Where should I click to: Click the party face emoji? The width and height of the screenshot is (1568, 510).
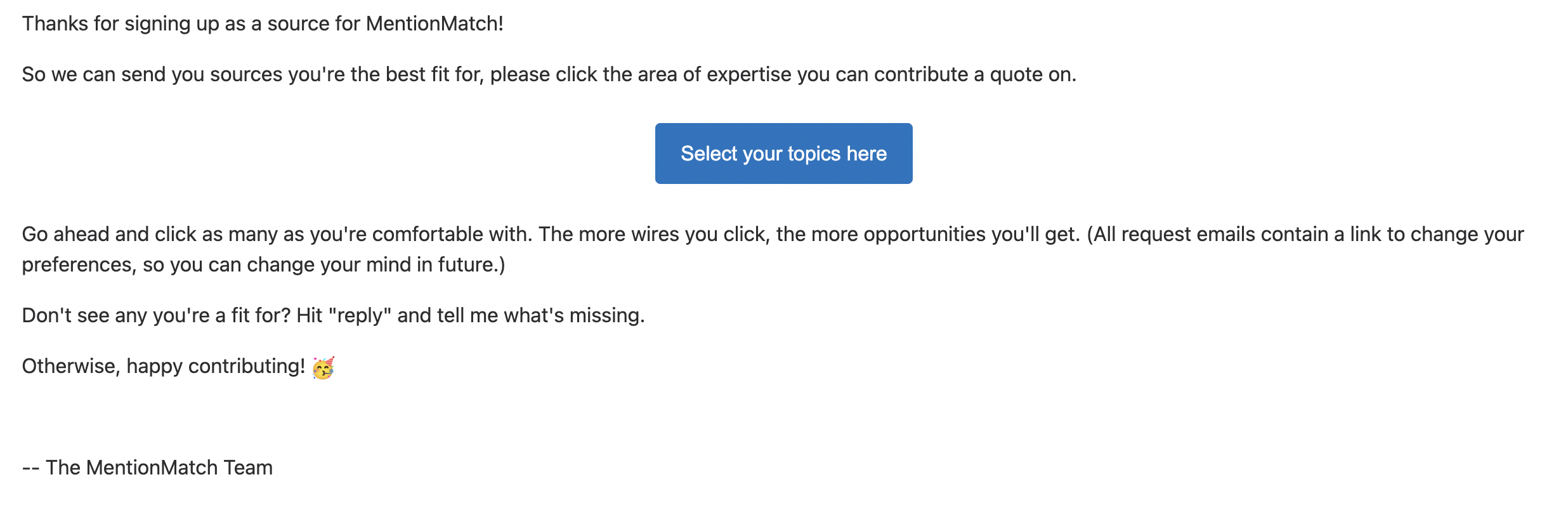coord(323,367)
